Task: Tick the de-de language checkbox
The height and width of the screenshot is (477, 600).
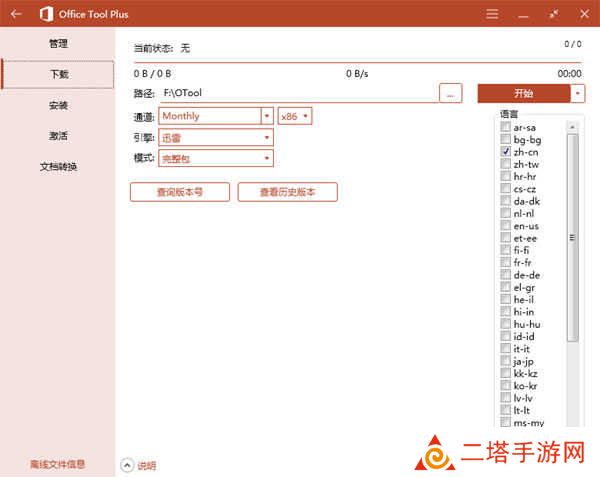Action: pyautogui.click(x=505, y=275)
